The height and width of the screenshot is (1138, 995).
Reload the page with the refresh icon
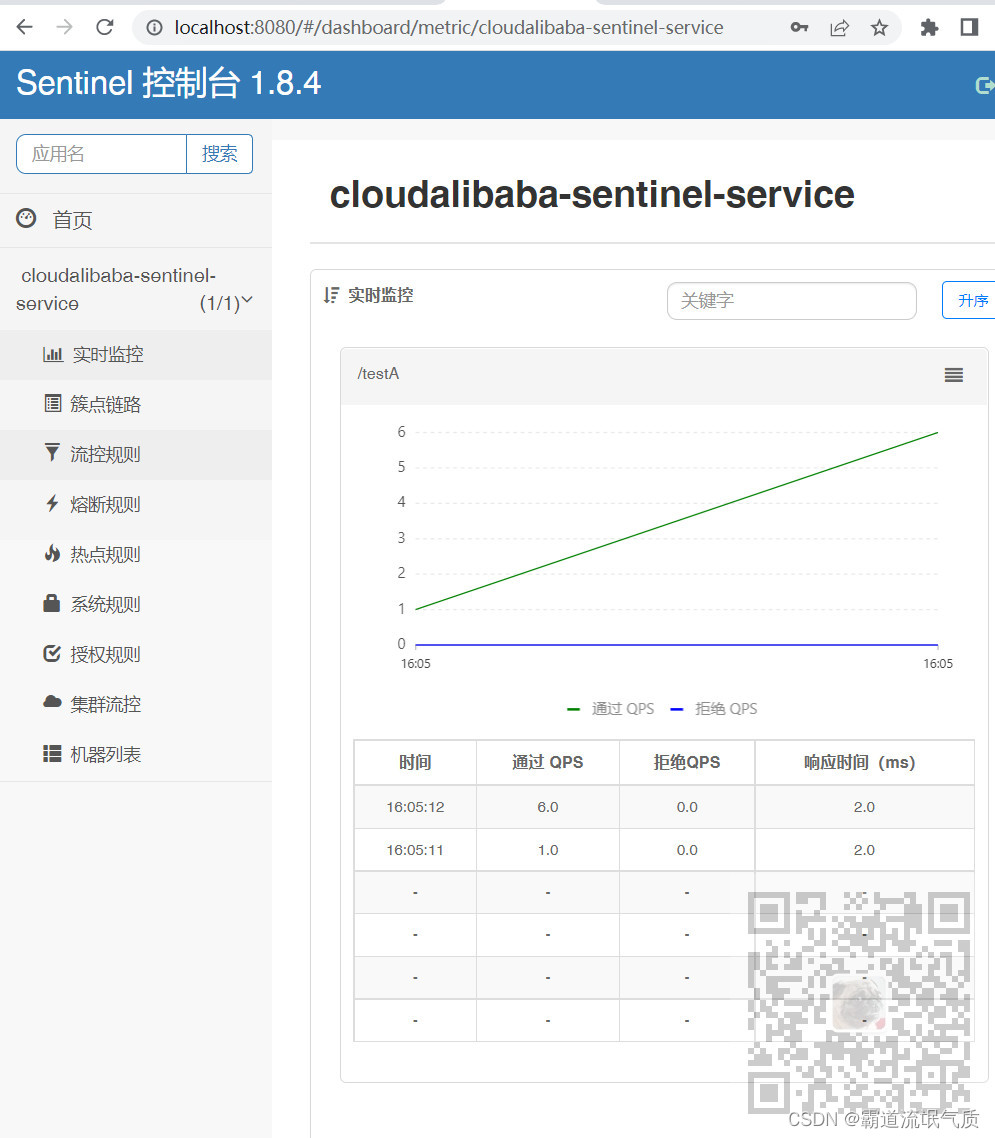coord(105,28)
